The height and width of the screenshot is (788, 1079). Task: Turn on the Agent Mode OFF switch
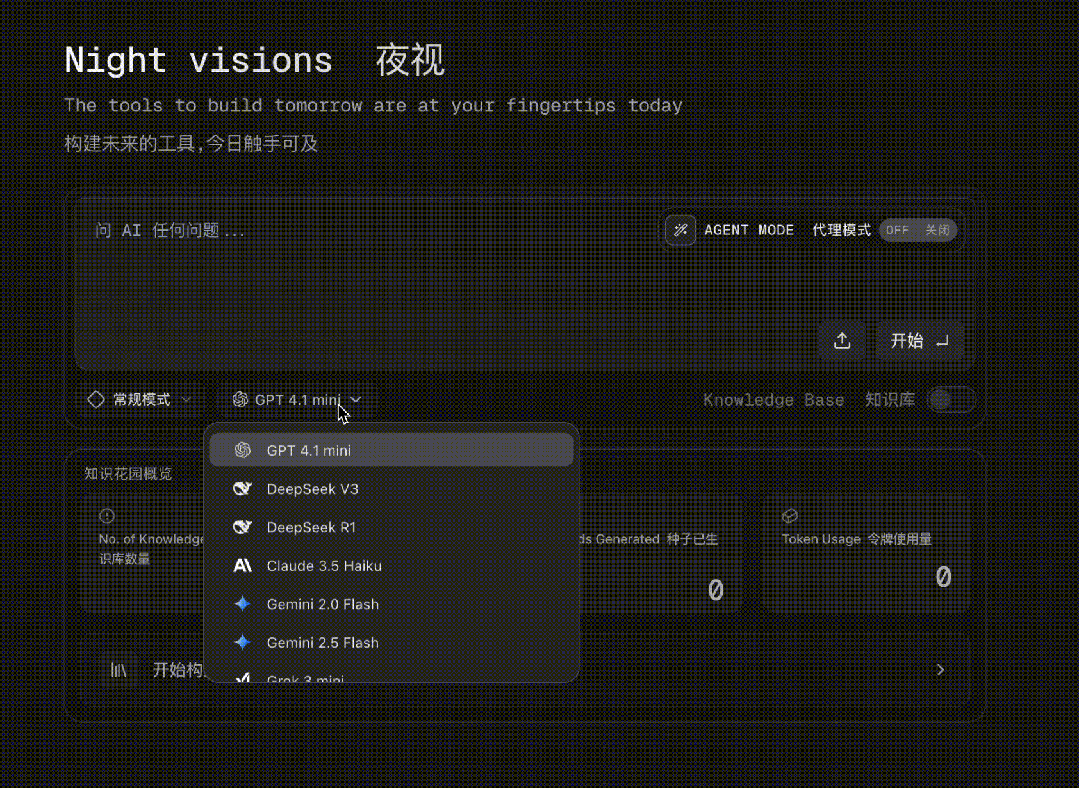(917, 230)
